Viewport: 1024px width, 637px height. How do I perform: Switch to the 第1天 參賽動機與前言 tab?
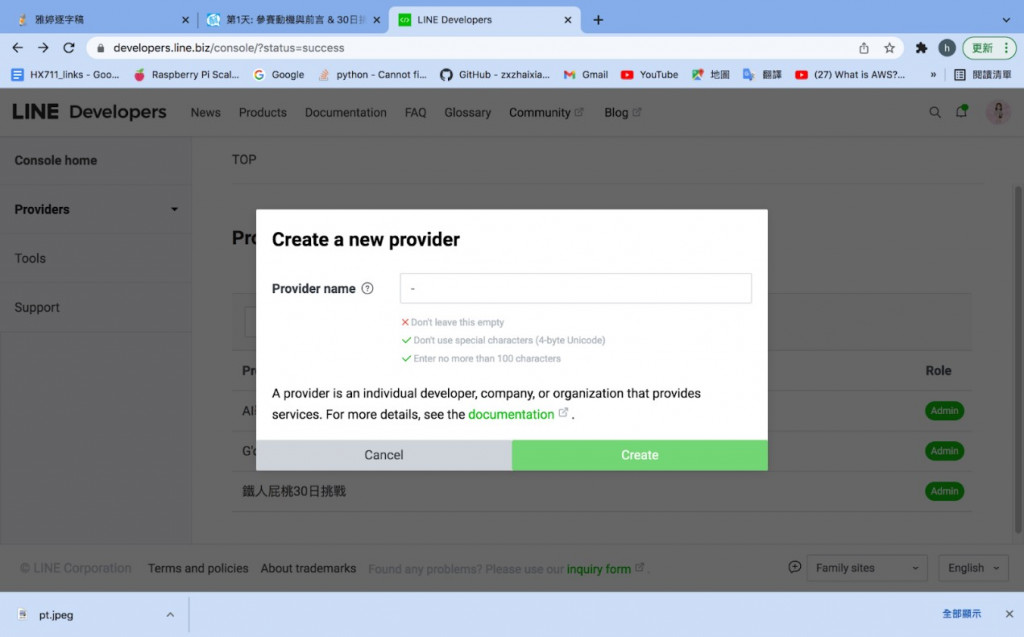[294, 20]
